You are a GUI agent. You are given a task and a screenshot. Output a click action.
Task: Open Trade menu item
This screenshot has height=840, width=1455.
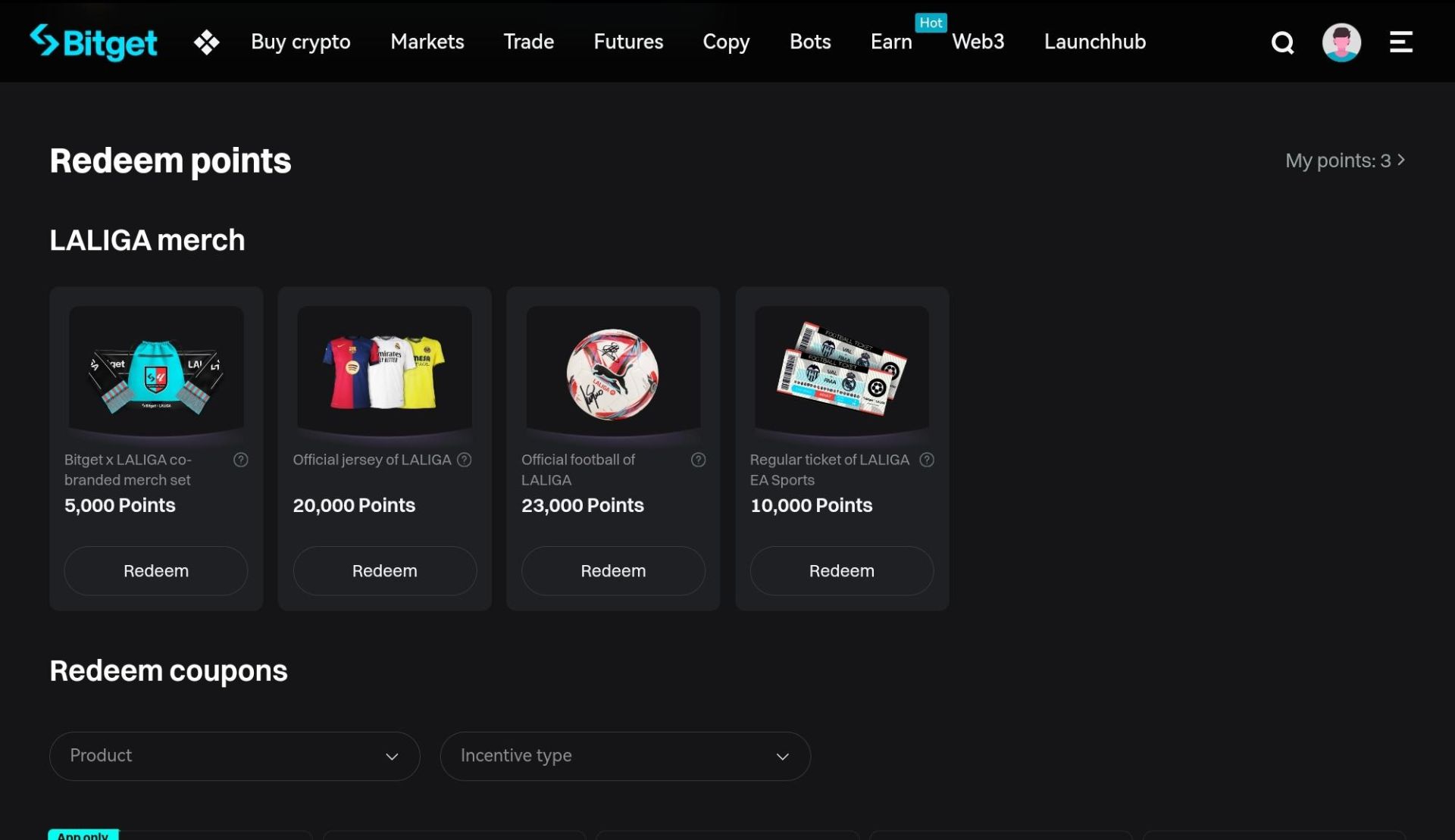[x=529, y=42]
